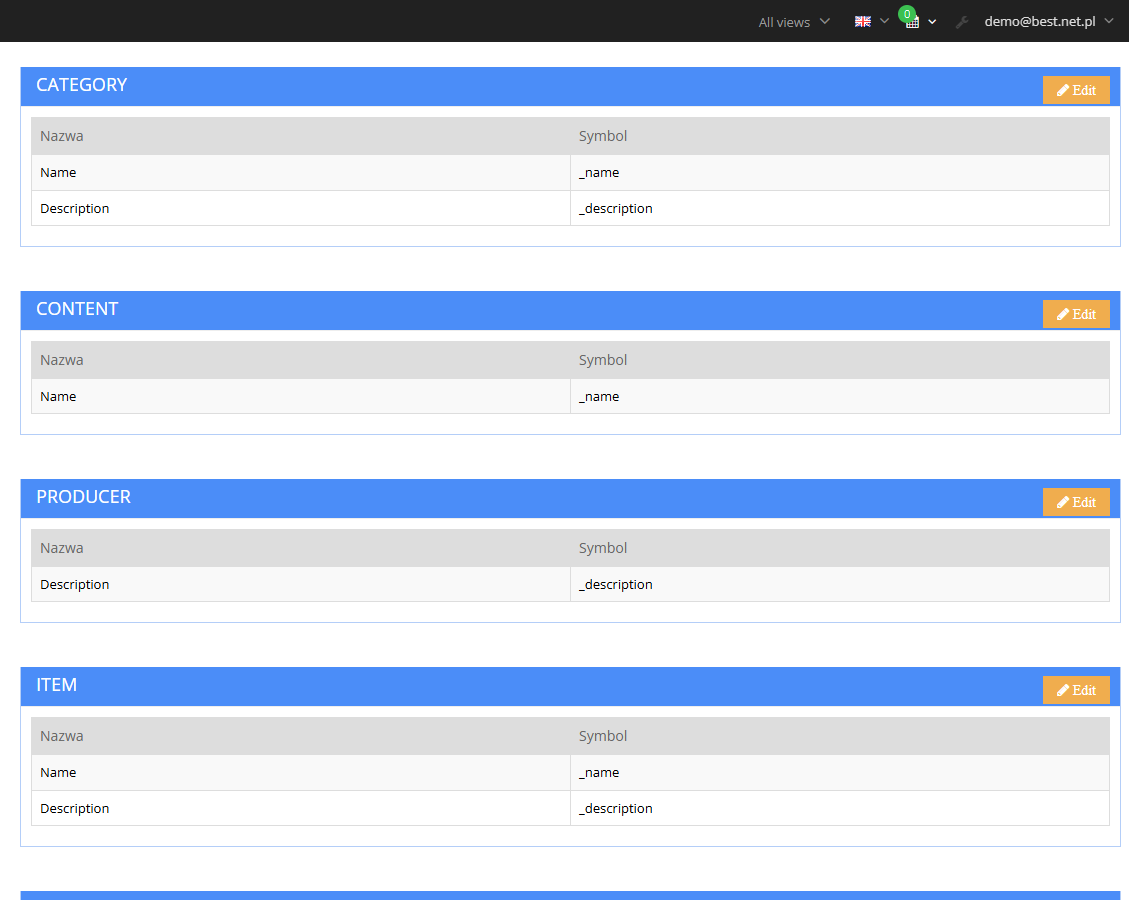Click Symbol column header in ITEM table
Screen dimensions: 1129x900
click(840, 736)
